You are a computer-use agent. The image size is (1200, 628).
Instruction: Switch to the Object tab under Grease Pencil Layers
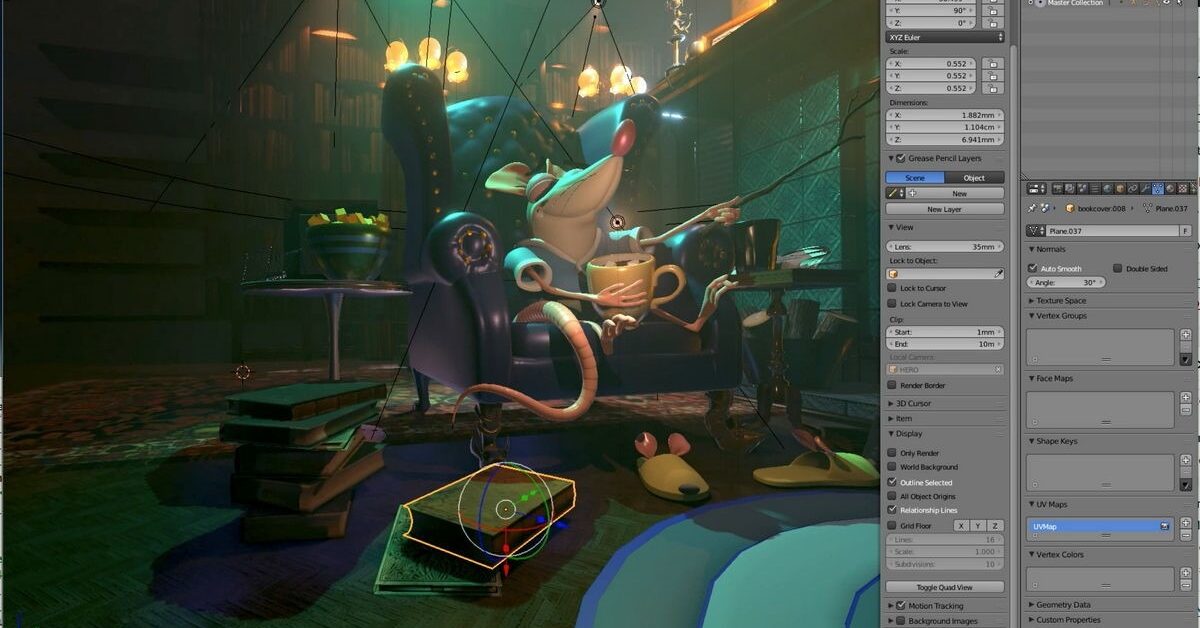click(x=972, y=177)
